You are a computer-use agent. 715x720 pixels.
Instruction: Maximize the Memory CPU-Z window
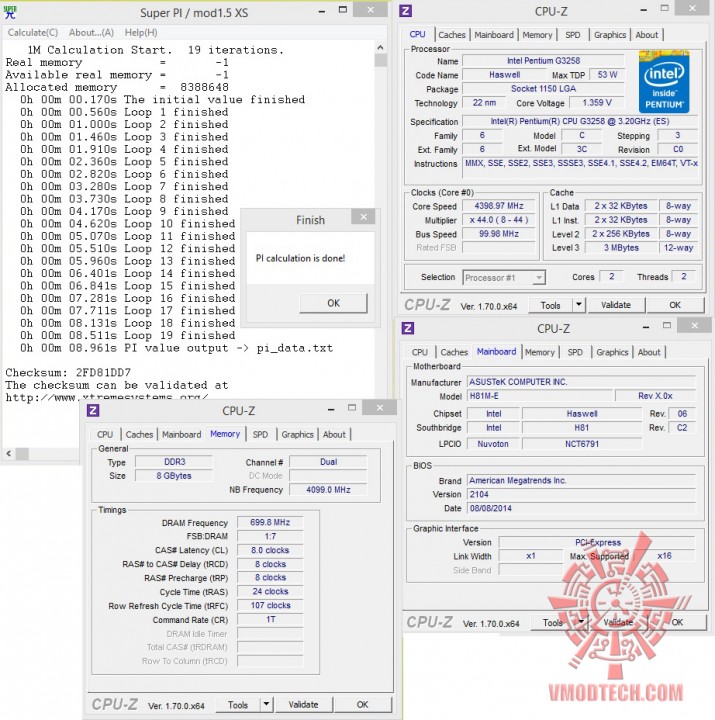click(352, 408)
